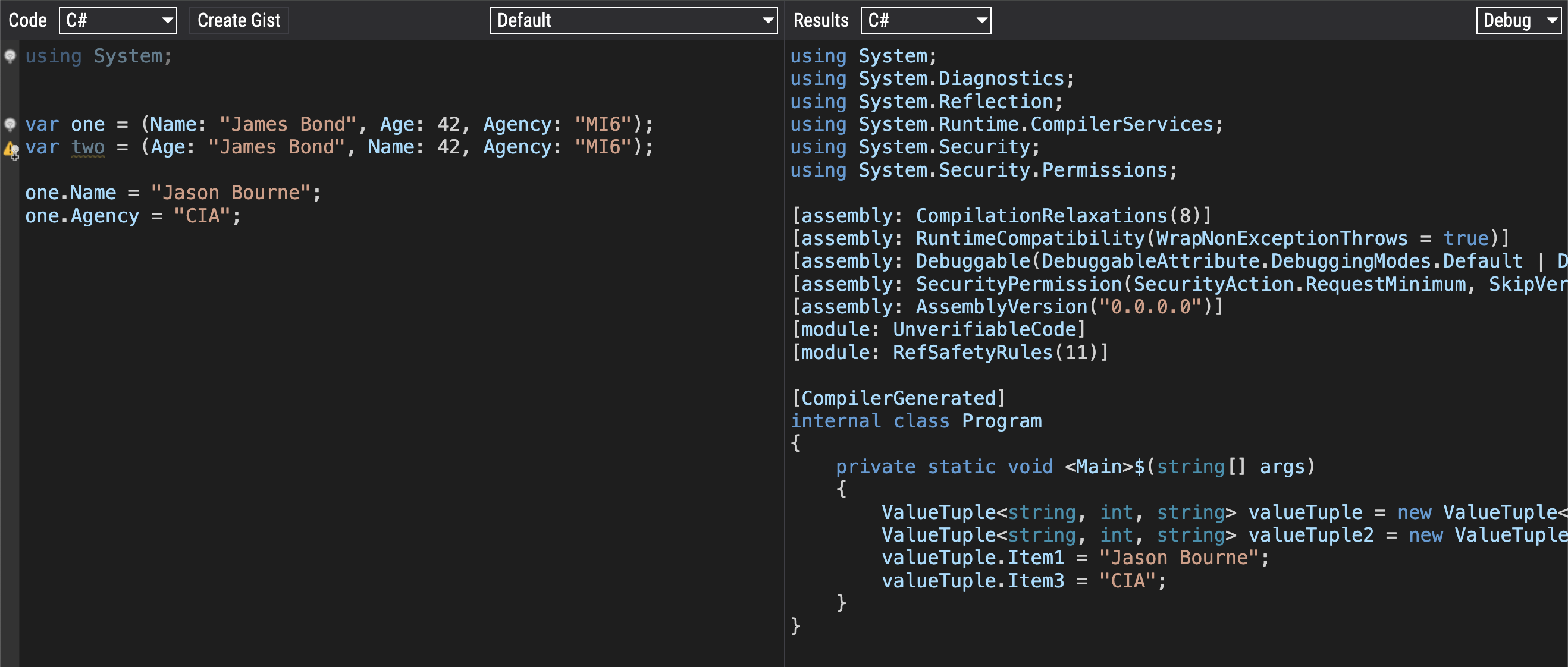Click 'one.Agency' in the code editor
The width and height of the screenshot is (1568, 667).
[82, 216]
